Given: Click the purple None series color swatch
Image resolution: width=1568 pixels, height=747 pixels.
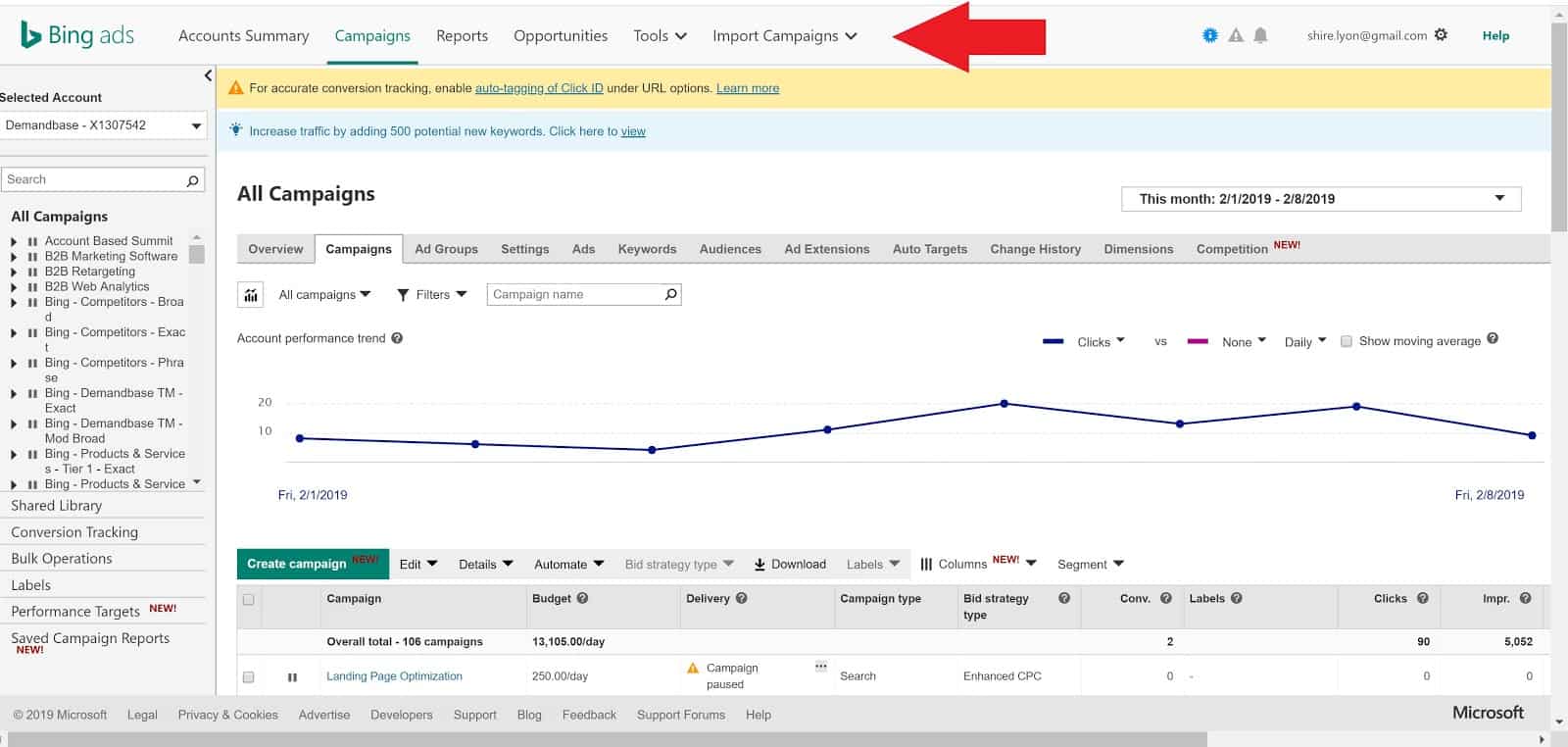Looking at the screenshot, I should [x=1198, y=341].
